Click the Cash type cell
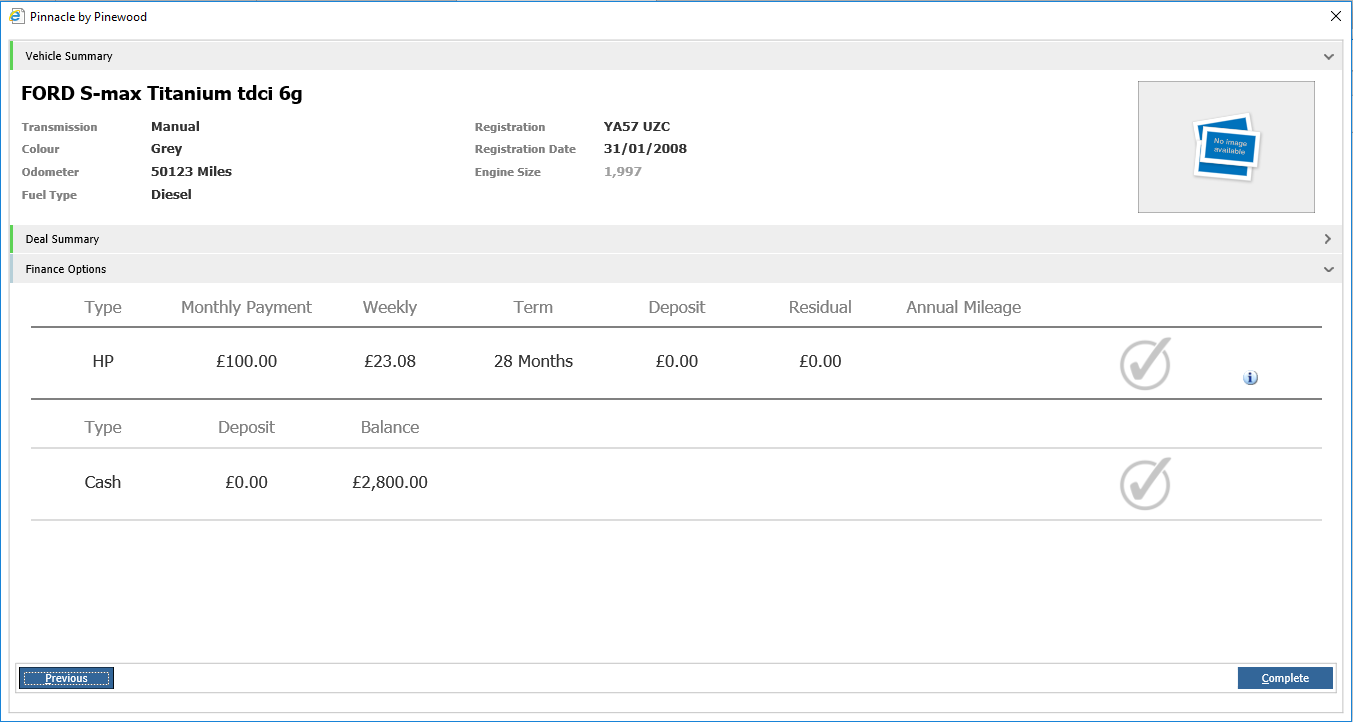1353x722 pixels. (x=103, y=482)
